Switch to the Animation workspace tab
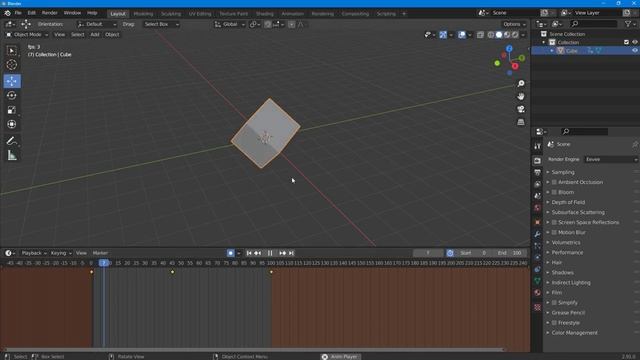 tap(293, 13)
